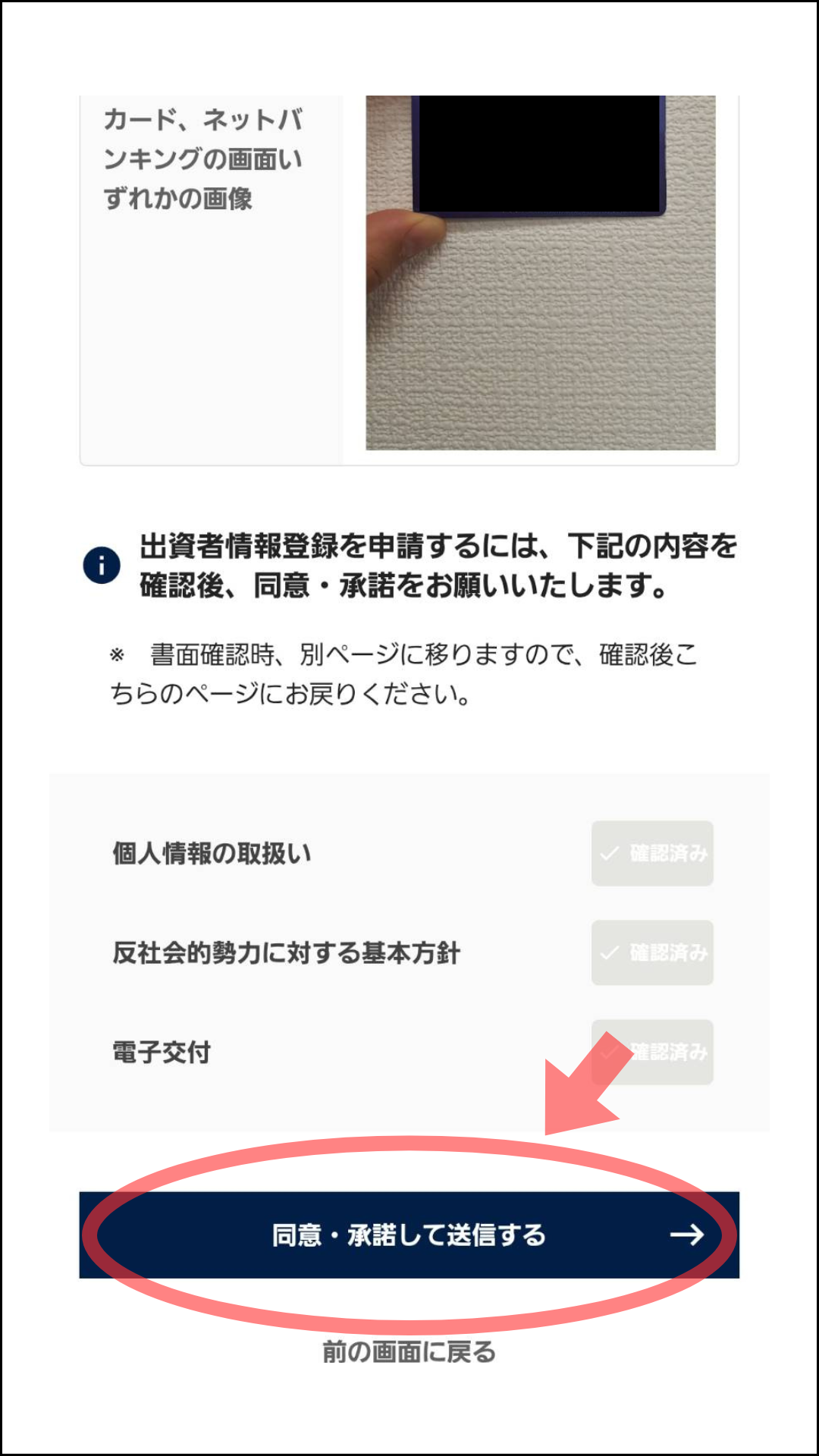Toggle 確認済み for 電子交付
This screenshot has width=819, height=1456.
tap(652, 1052)
